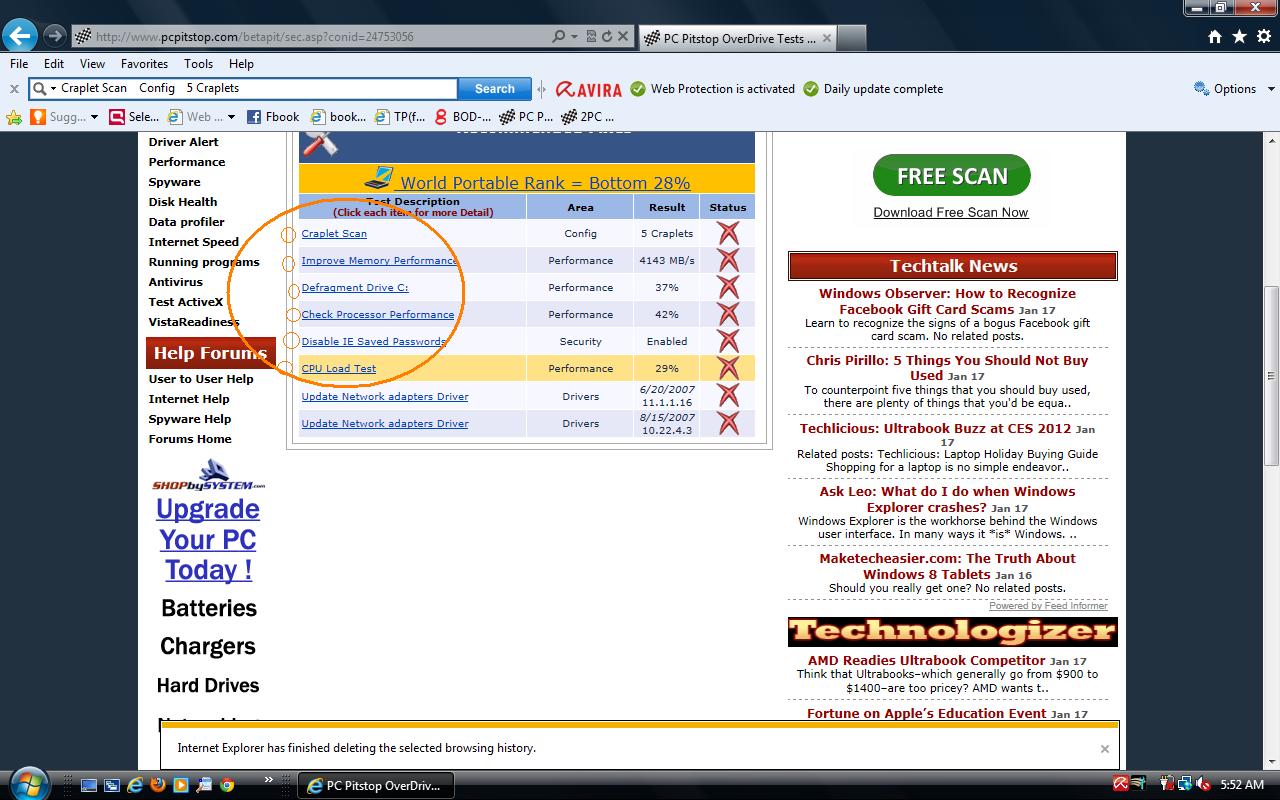Add to favorites bar star icon
The height and width of the screenshot is (800, 1280).
tap(14, 117)
